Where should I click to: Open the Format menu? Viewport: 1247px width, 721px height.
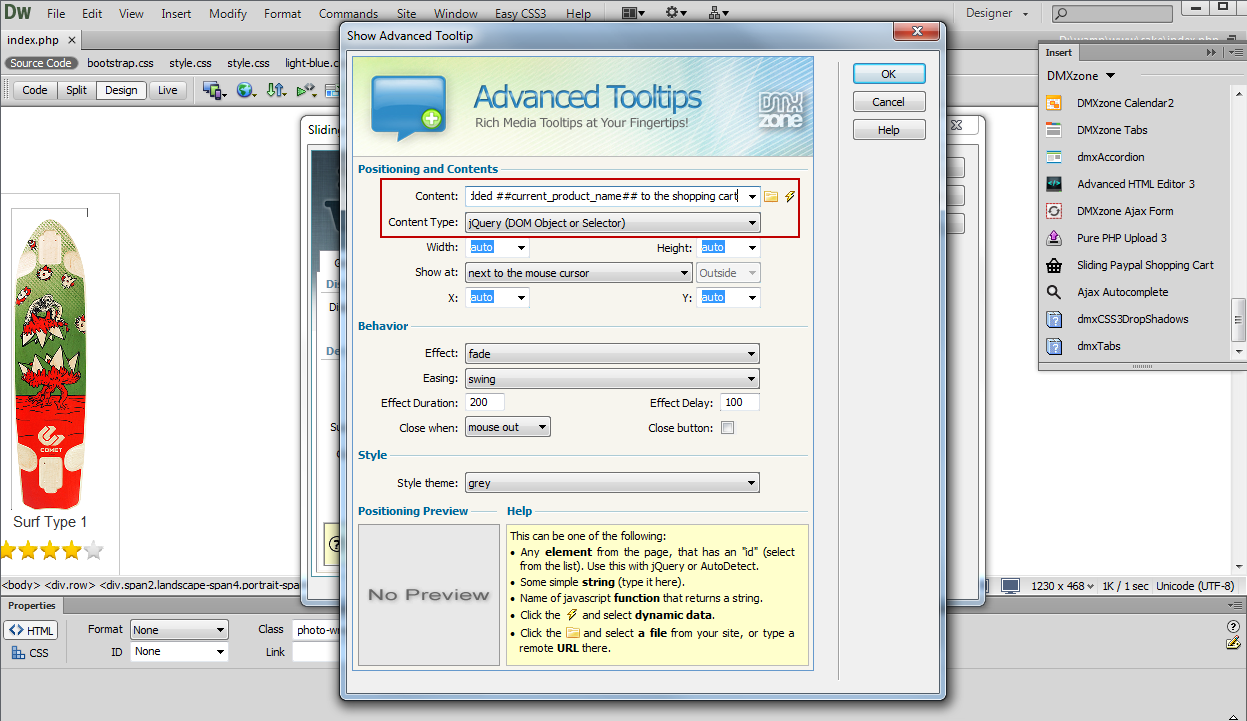point(283,14)
